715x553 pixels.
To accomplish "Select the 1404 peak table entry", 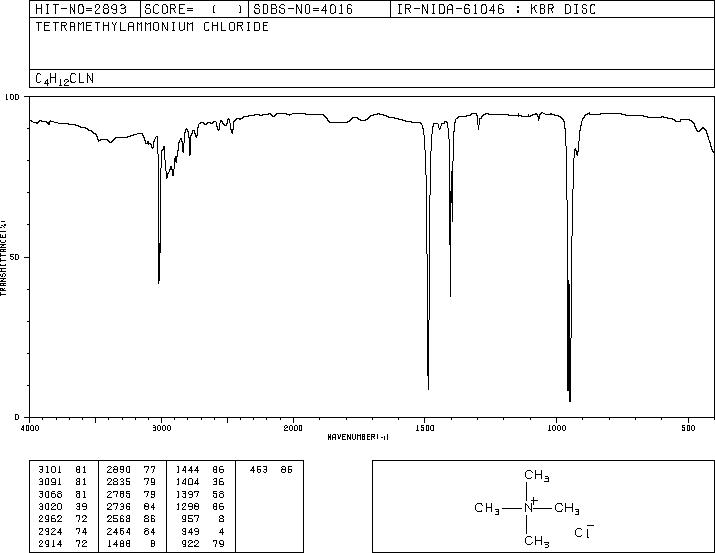I will pyautogui.click(x=200, y=482).
